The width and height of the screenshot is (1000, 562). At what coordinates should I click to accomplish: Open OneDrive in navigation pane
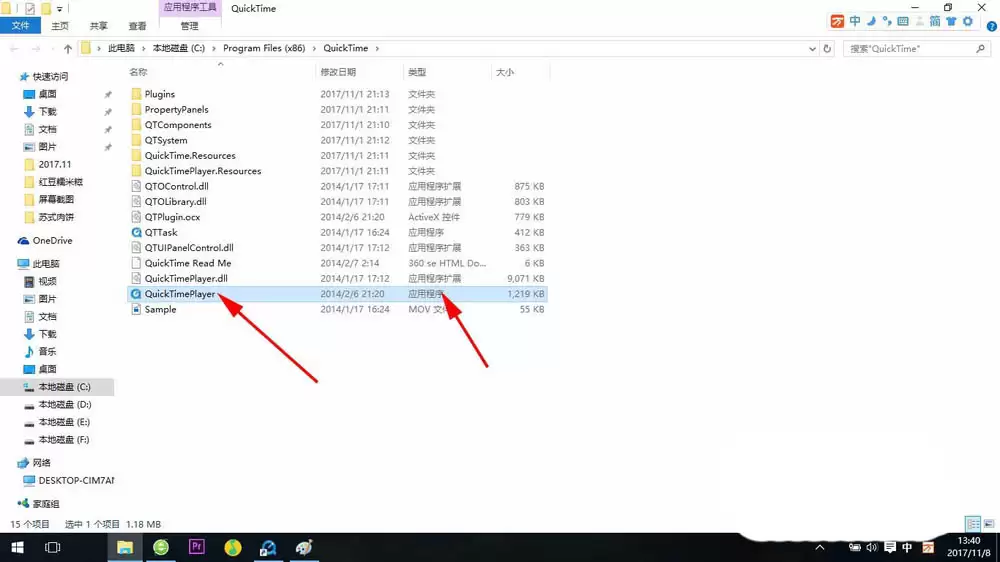(x=52, y=240)
